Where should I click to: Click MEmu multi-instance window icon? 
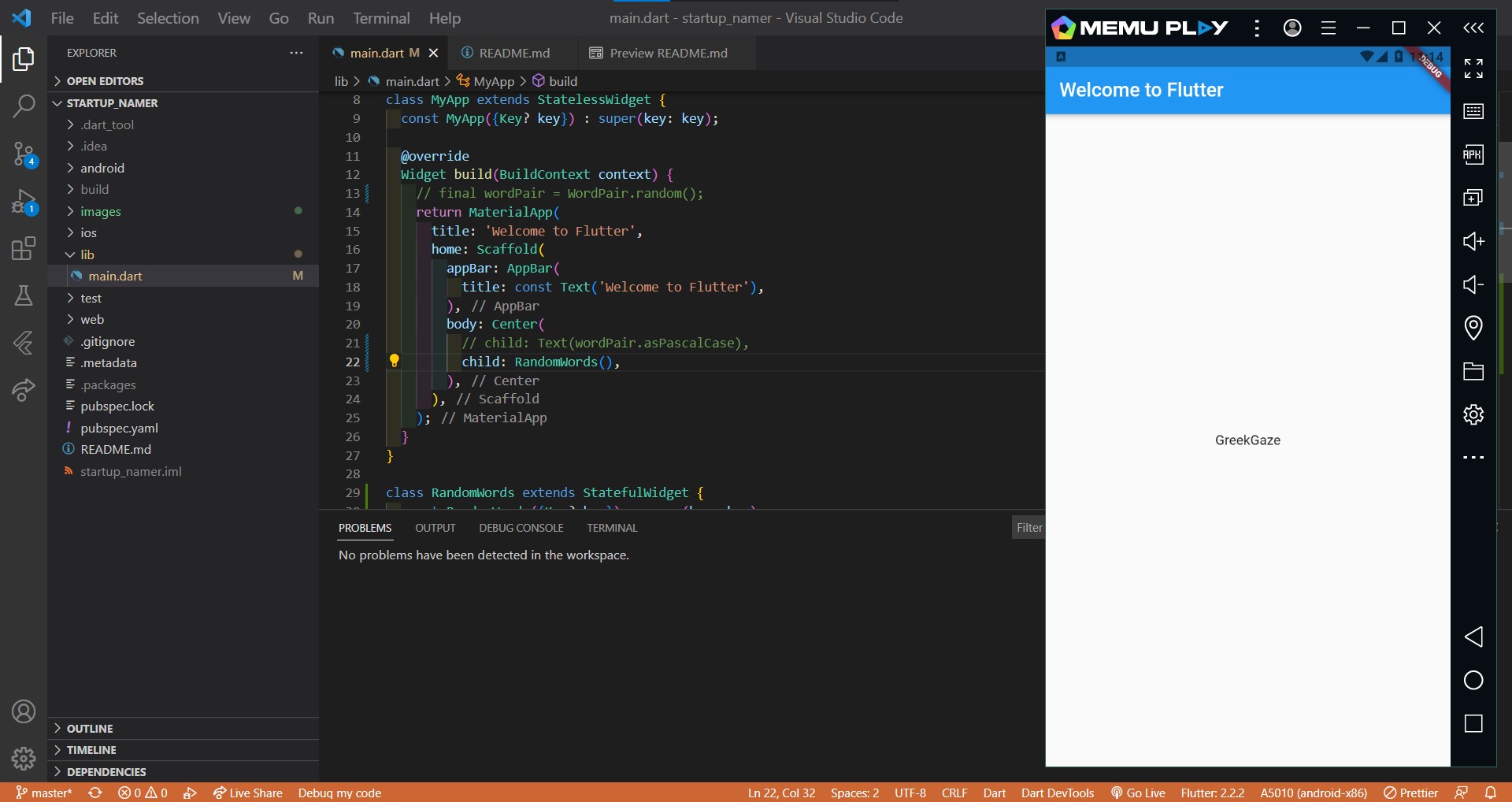1473,198
